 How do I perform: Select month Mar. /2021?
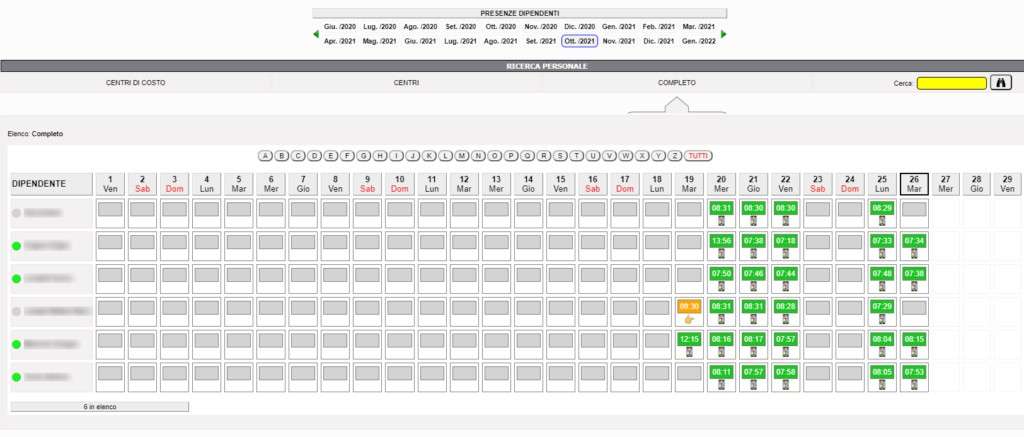click(699, 27)
